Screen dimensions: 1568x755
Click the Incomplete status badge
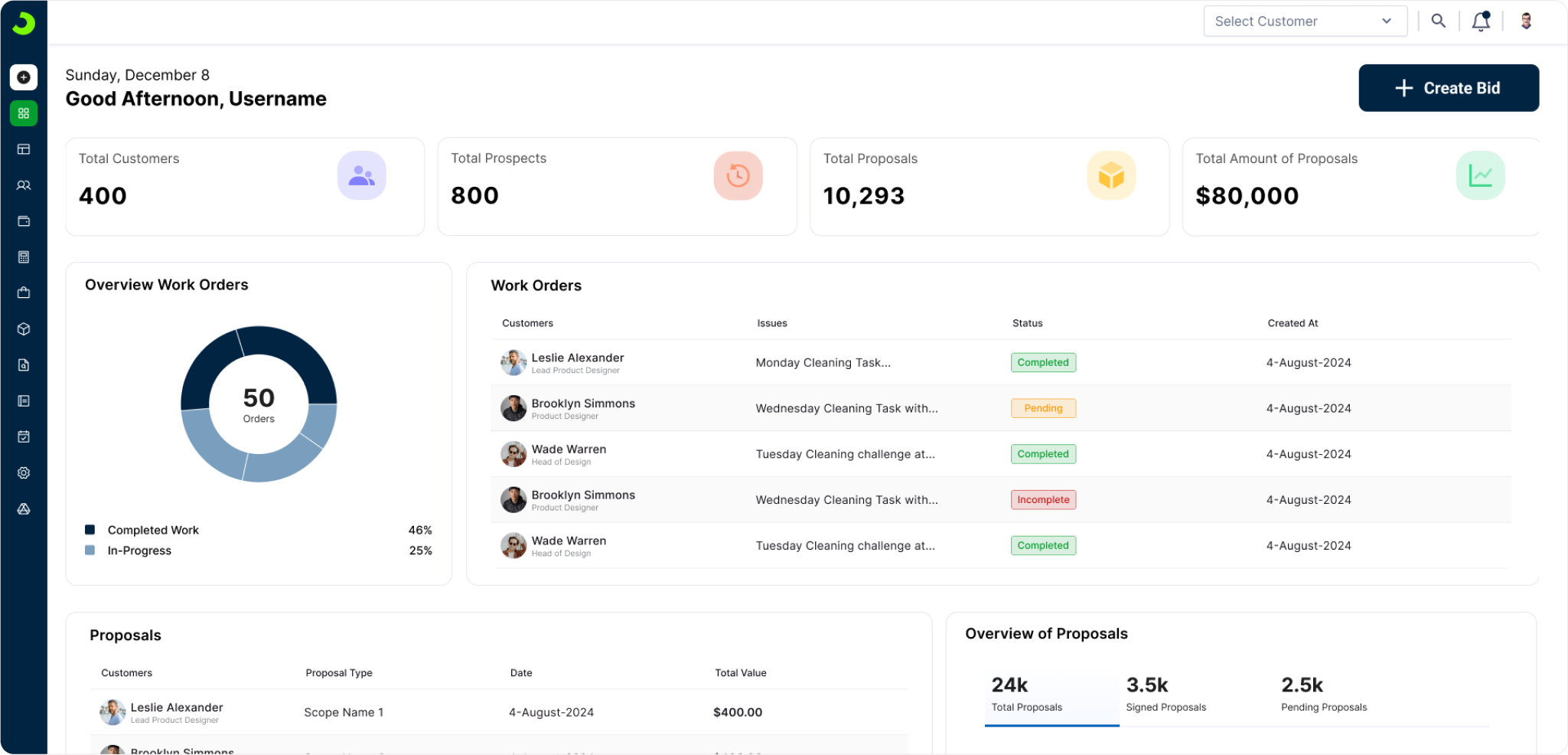tap(1043, 500)
